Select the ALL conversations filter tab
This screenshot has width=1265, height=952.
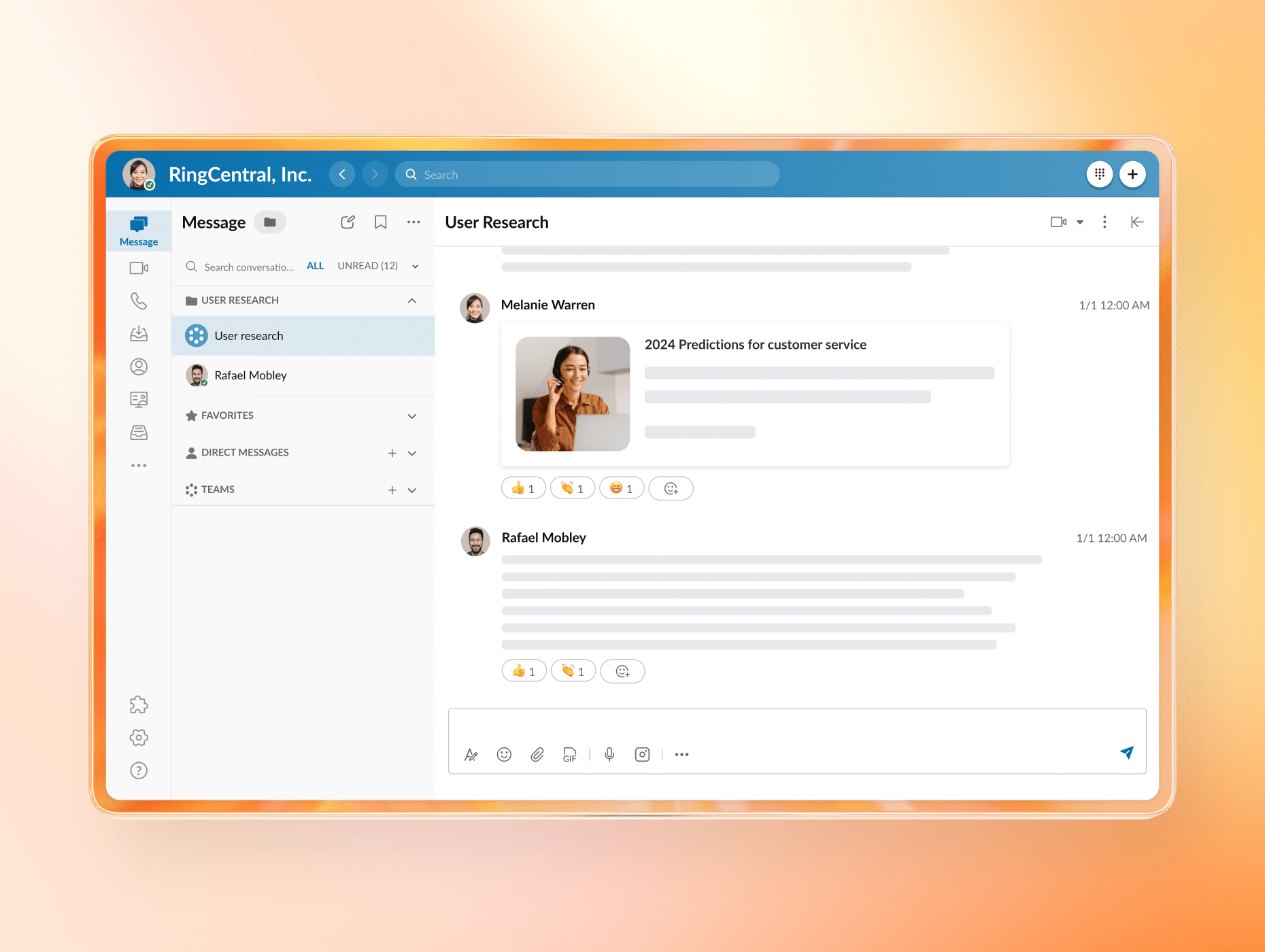pyautogui.click(x=315, y=266)
